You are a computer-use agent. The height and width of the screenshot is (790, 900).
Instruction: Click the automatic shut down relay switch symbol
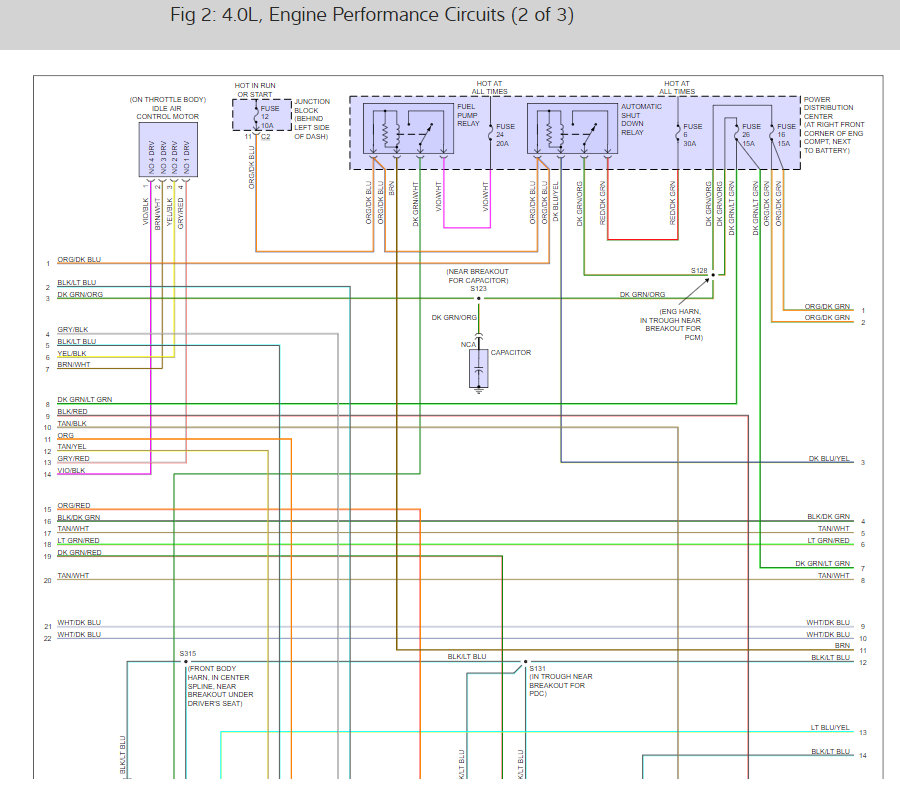[x=591, y=134]
